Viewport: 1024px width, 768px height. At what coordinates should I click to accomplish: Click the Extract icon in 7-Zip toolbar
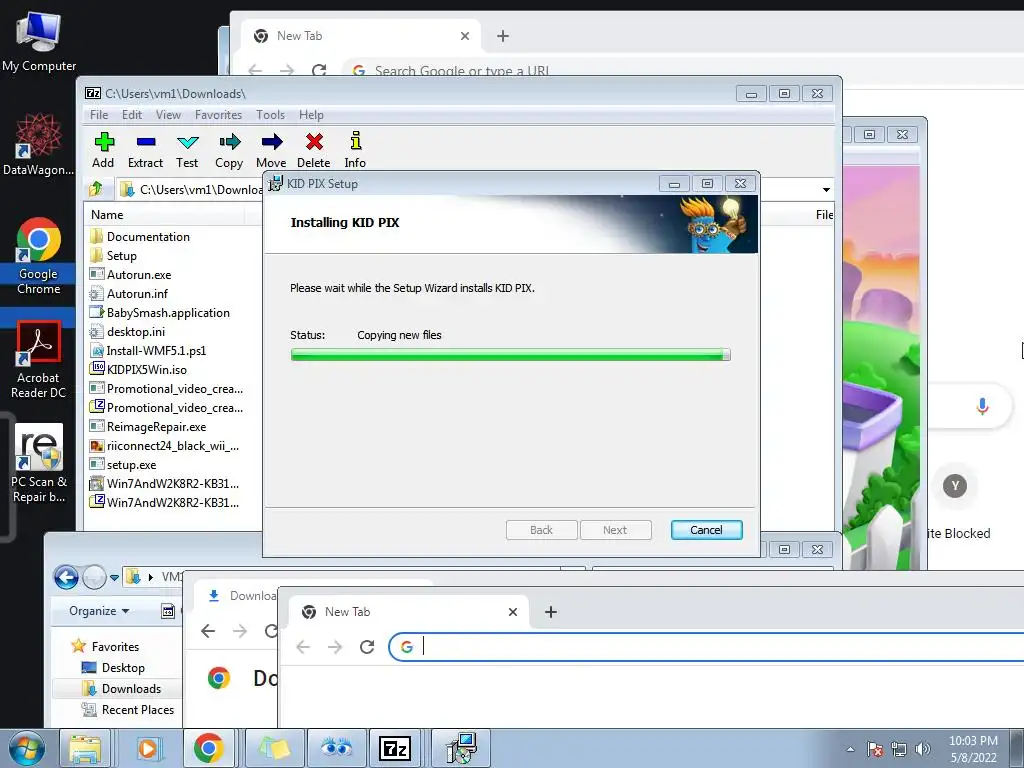[x=146, y=142]
